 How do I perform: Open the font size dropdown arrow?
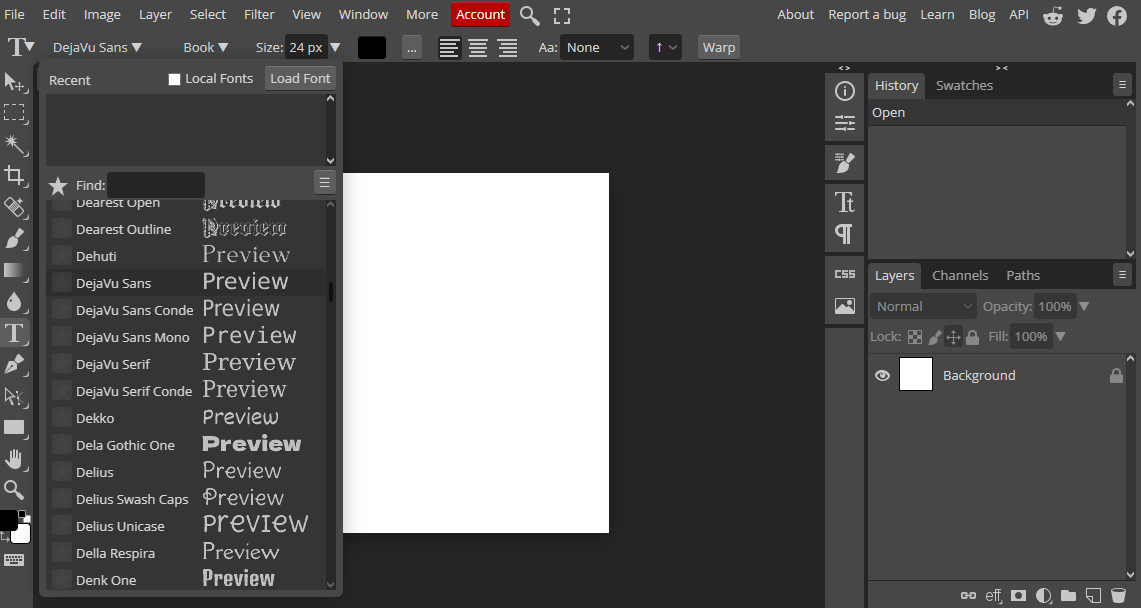pos(335,47)
